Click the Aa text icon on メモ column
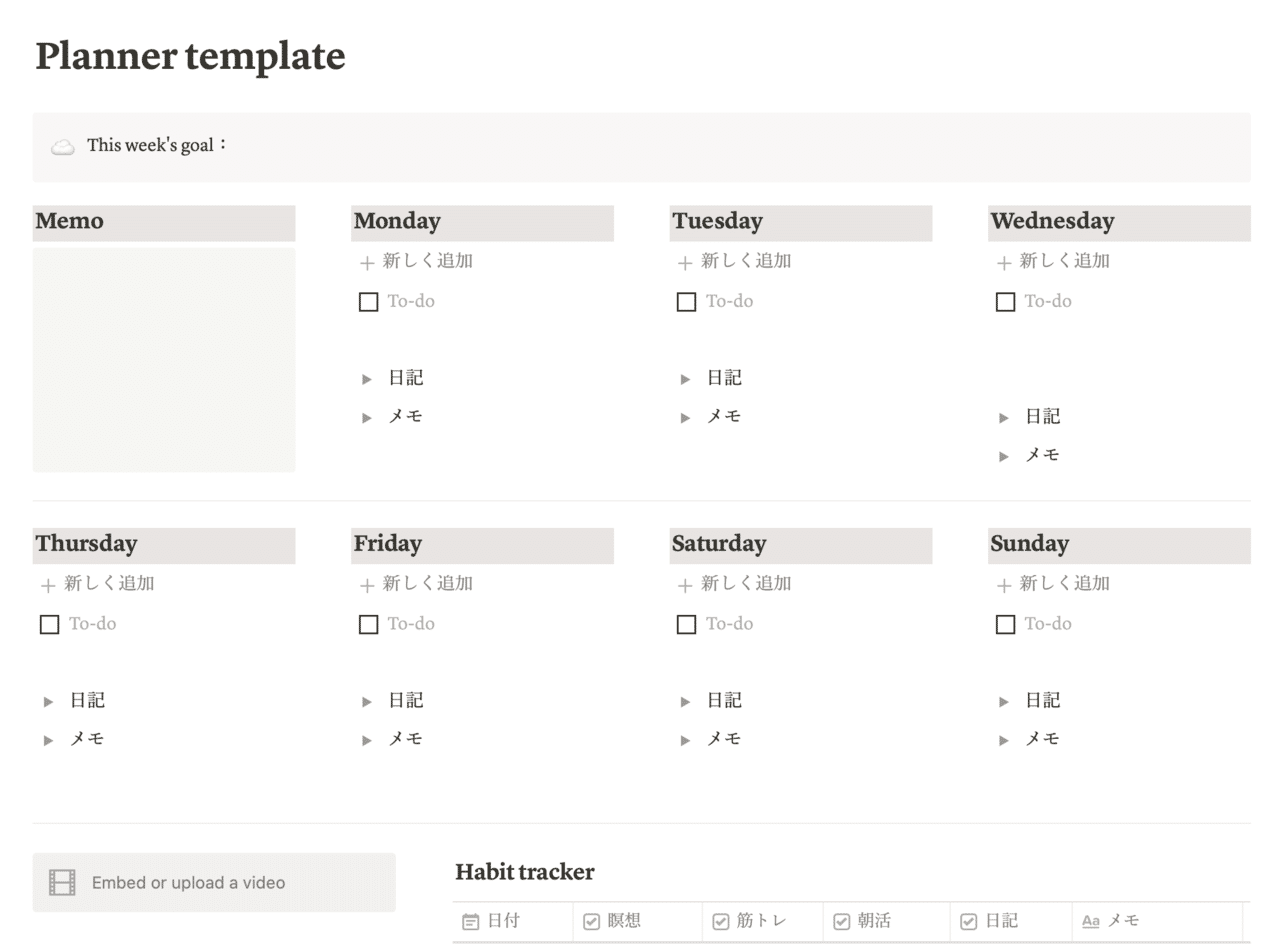The height and width of the screenshot is (952, 1280). (x=1091, y=922)
